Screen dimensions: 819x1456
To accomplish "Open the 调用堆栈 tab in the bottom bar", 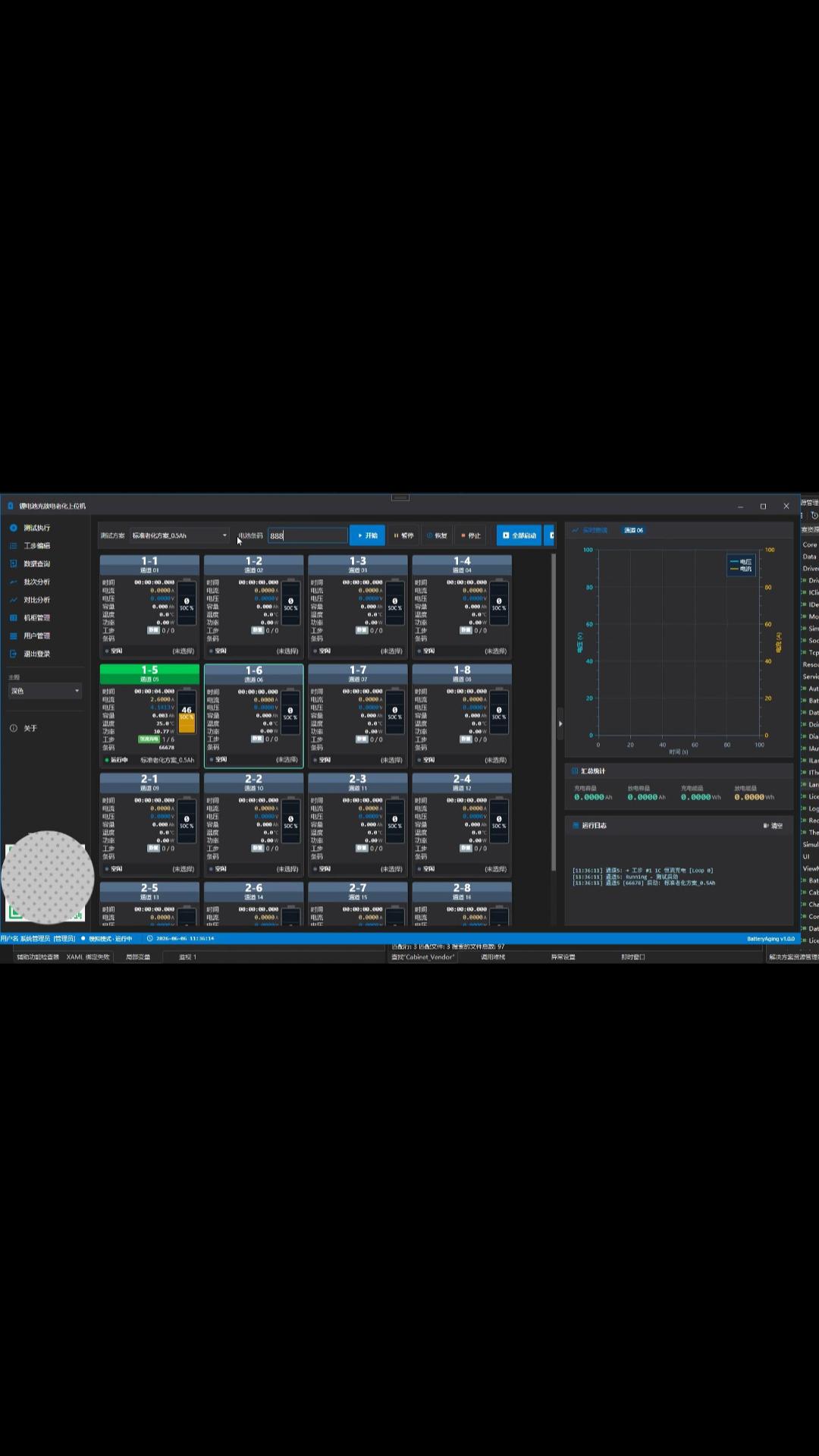I will pos(493,957).
